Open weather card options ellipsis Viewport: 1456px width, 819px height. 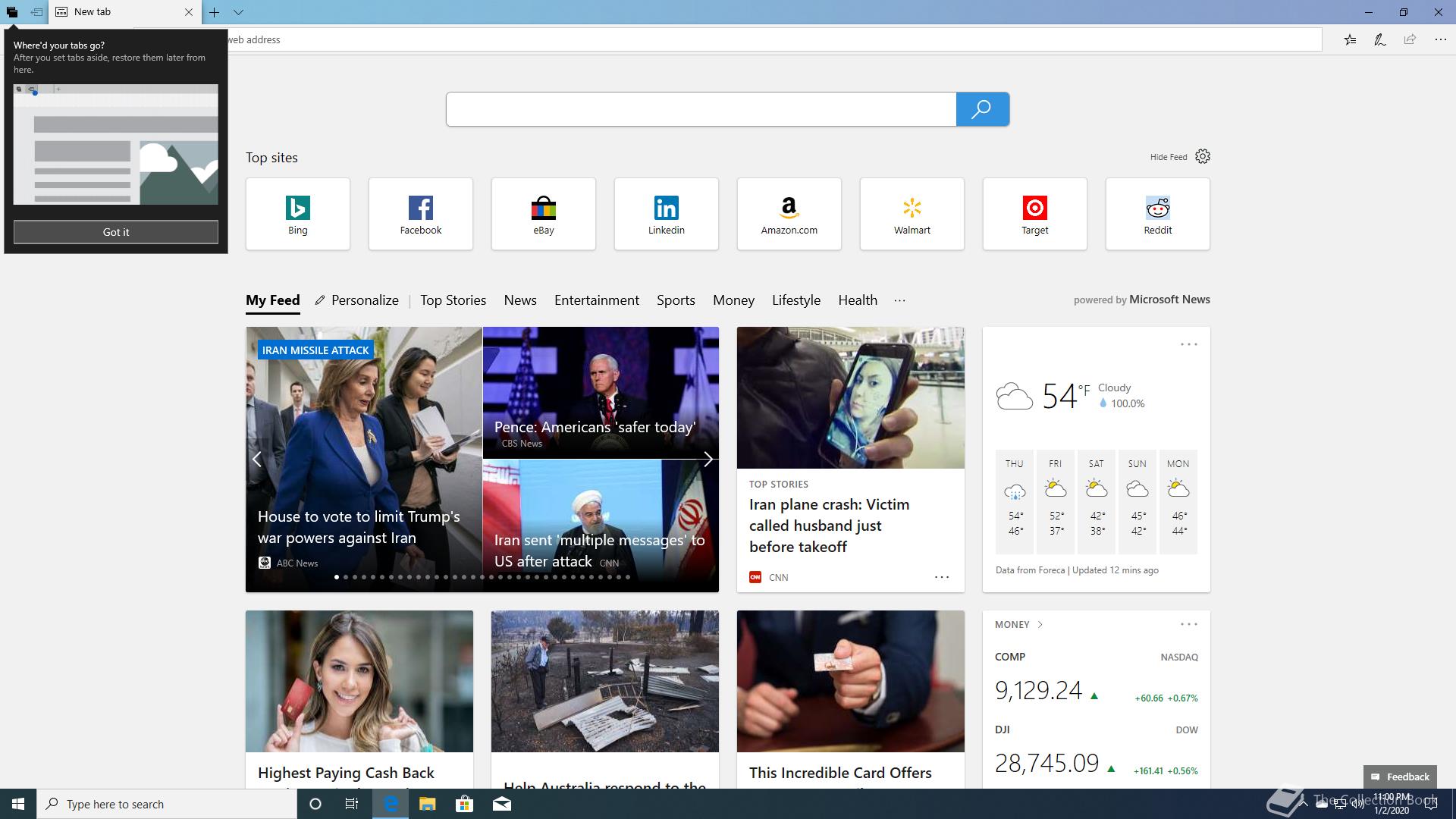pos(1189,344)
